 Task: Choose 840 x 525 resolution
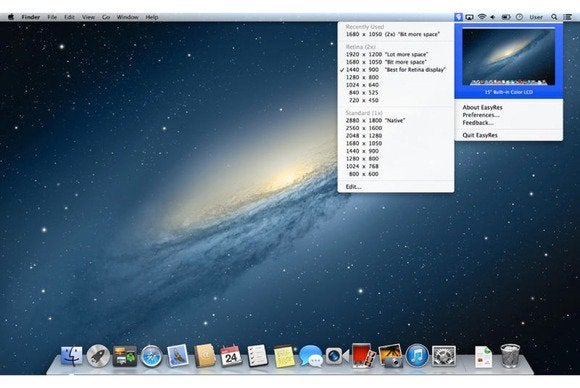(x=395, y=93)
